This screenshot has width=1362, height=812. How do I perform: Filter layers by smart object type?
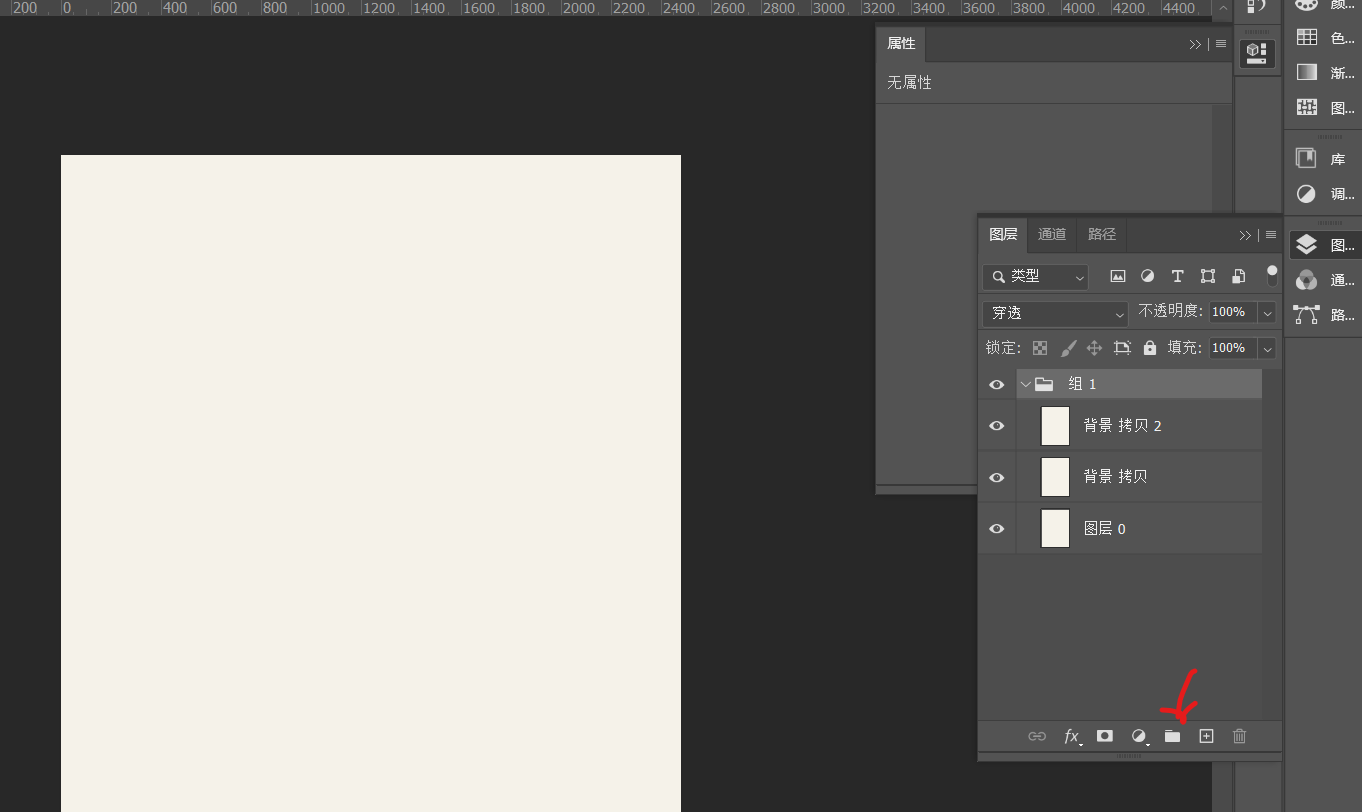click(1238, 276)
